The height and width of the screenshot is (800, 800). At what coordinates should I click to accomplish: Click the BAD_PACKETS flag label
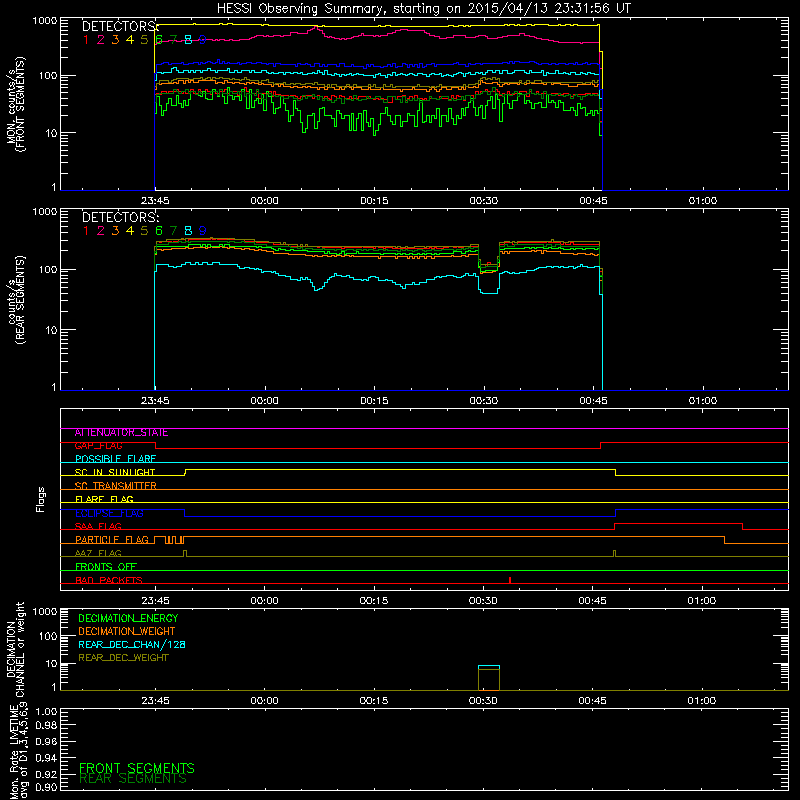[109, 581]
